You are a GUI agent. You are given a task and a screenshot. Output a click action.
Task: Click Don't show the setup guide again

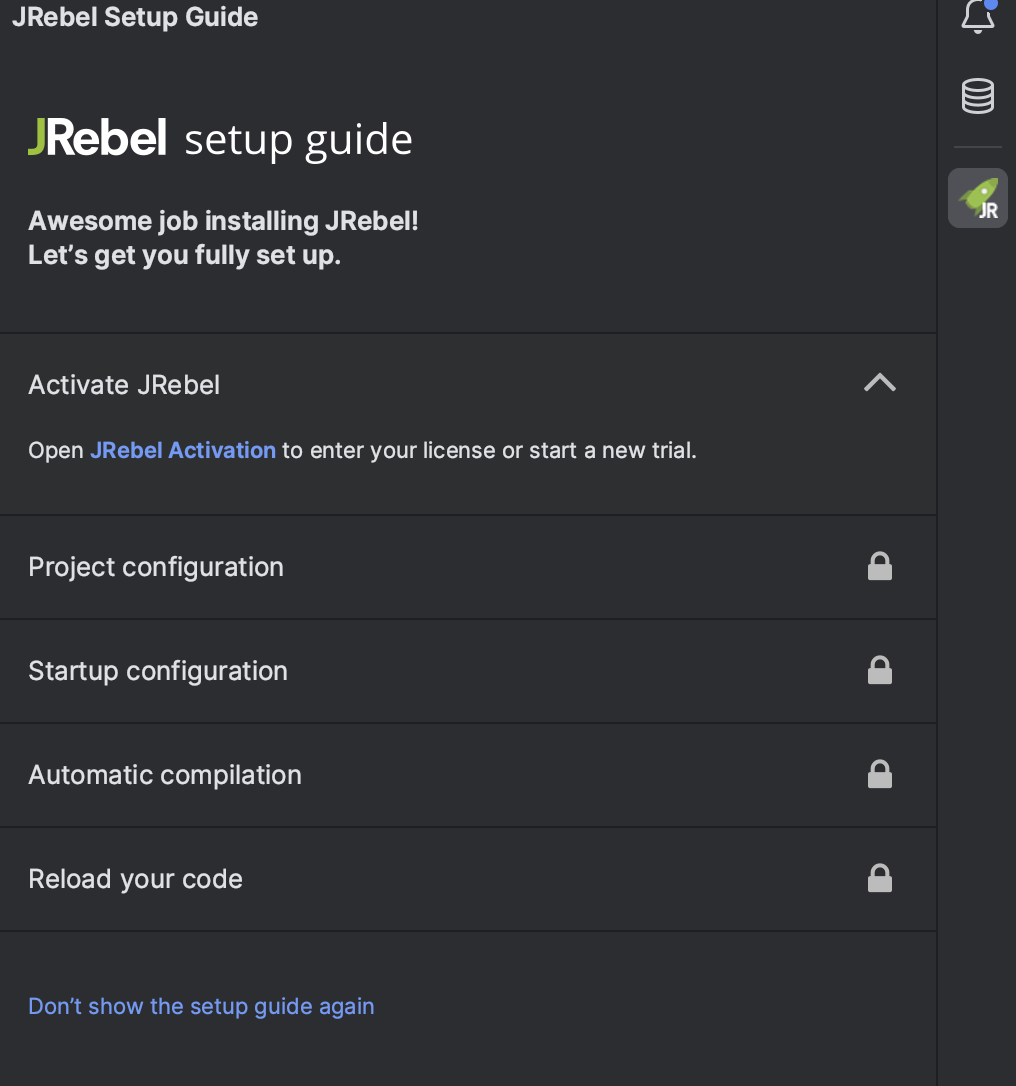pos(201,1006)
